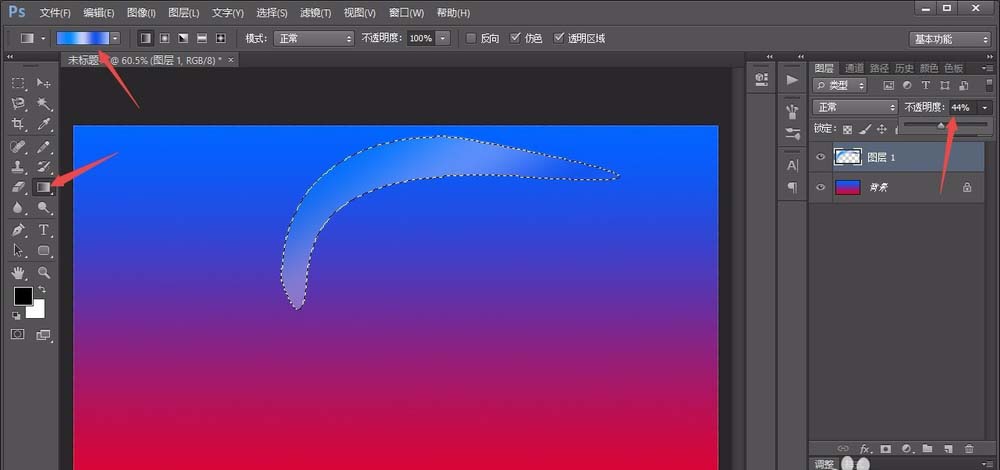Switch to the 通道 panel tab
1000x470 pixels.
tap(853, 68)
